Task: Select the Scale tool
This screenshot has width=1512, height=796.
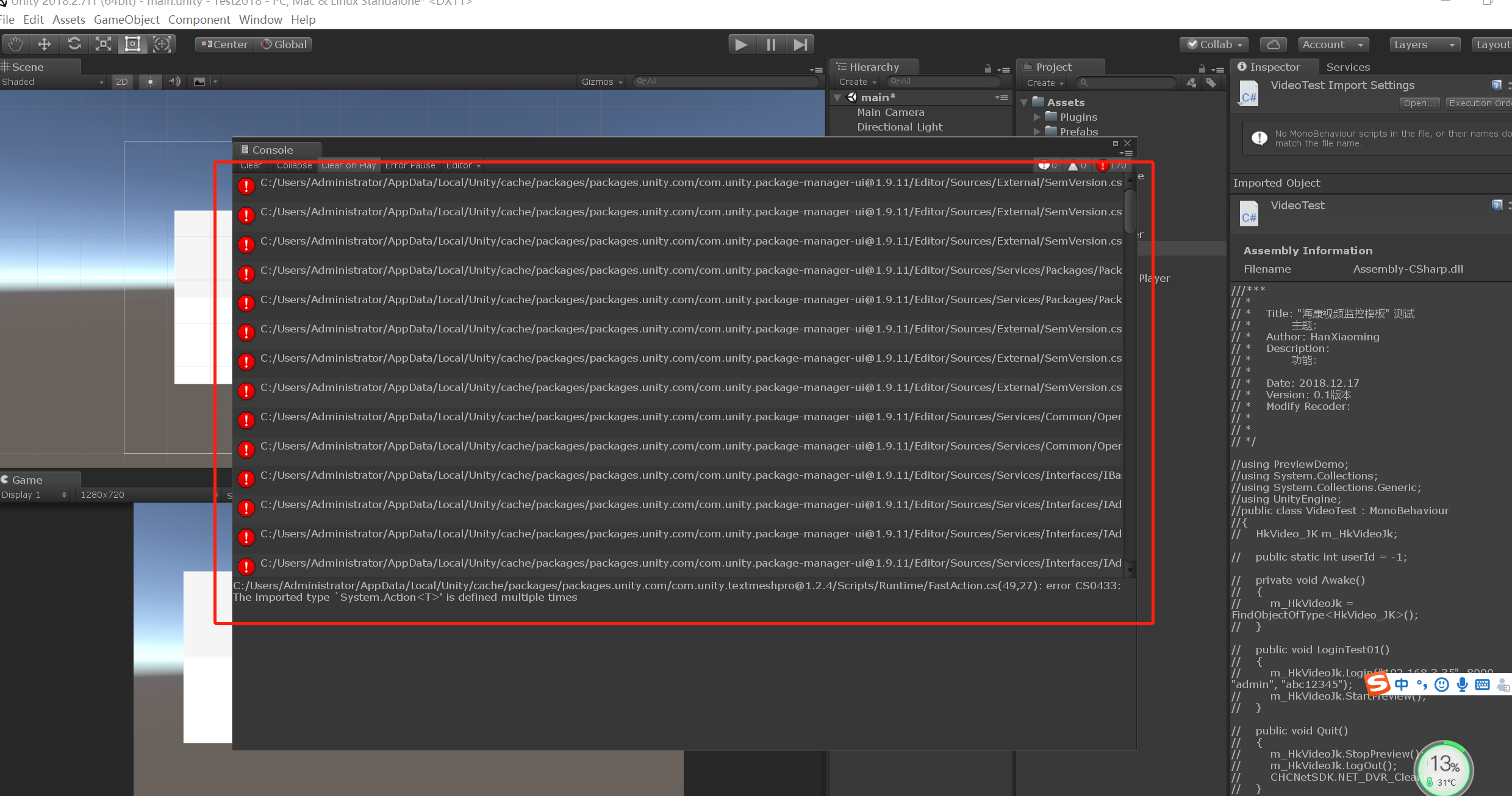Action: click(103, 44)
